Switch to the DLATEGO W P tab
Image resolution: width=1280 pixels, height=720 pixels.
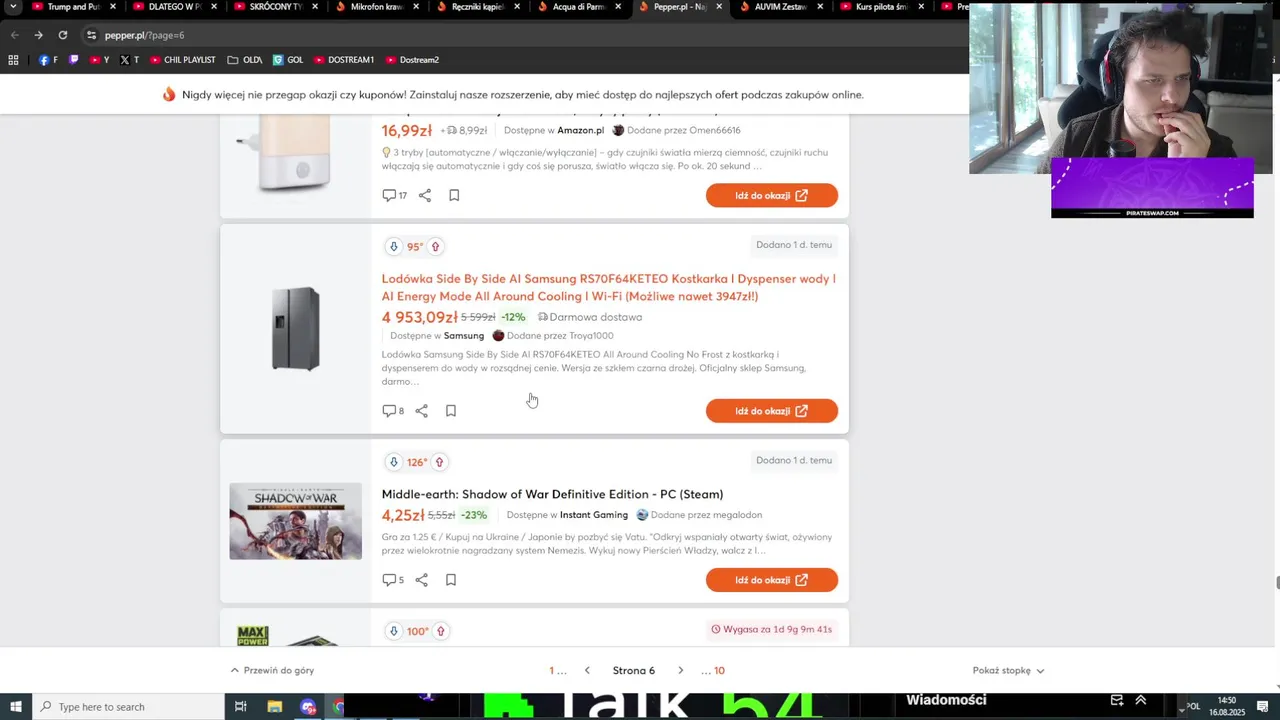[x=175, y=7]
